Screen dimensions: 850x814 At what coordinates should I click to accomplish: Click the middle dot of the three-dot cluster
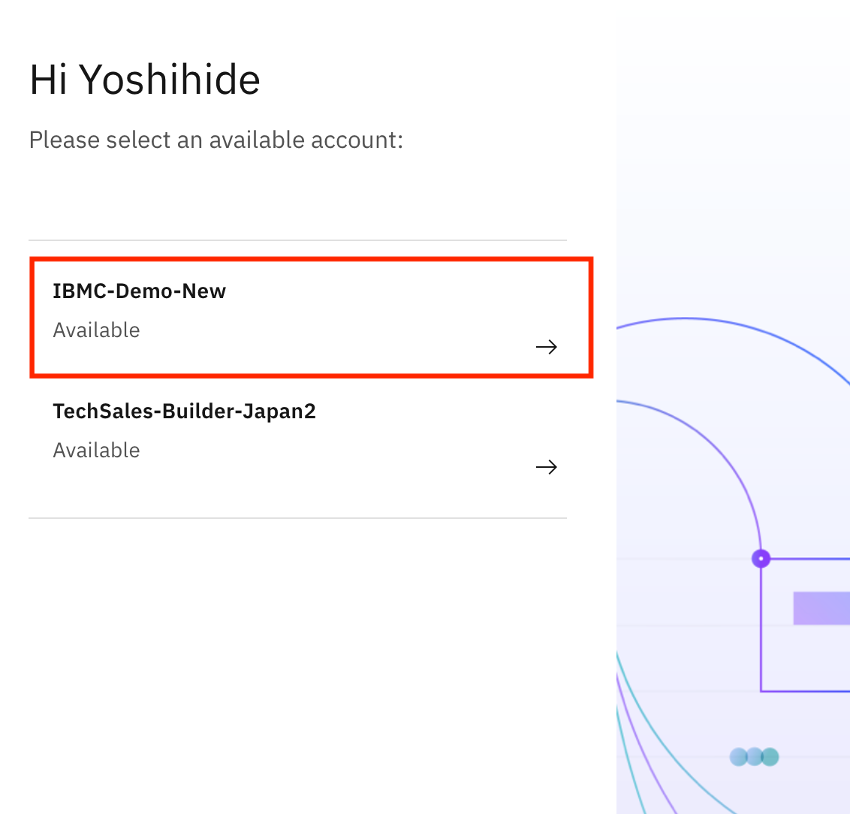pos(754,757)
